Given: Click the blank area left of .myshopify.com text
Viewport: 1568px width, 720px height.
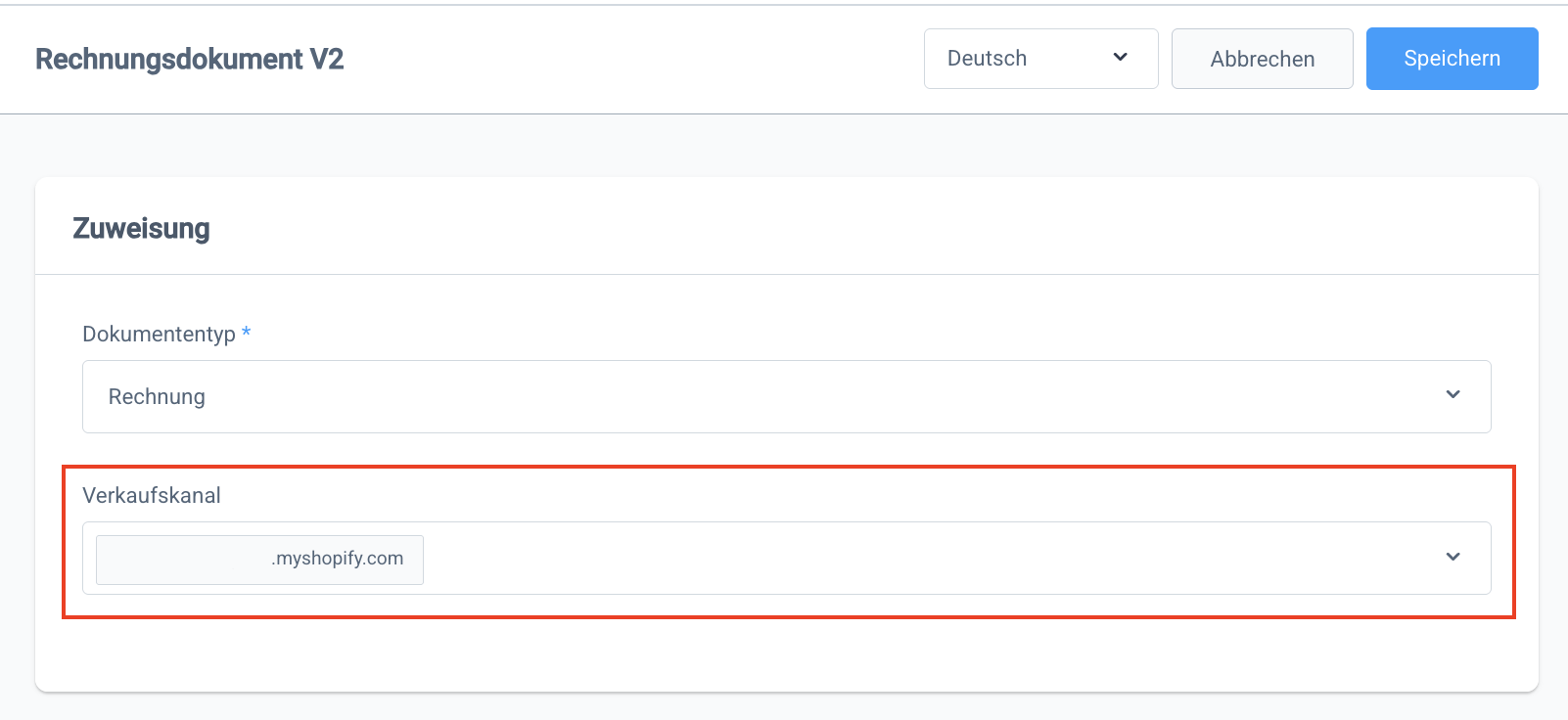Looking at the screenshot, I should (181, 560).
